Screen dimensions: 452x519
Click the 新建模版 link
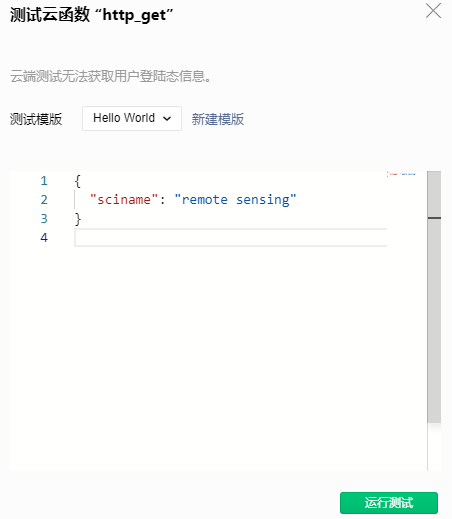[218, 119]
